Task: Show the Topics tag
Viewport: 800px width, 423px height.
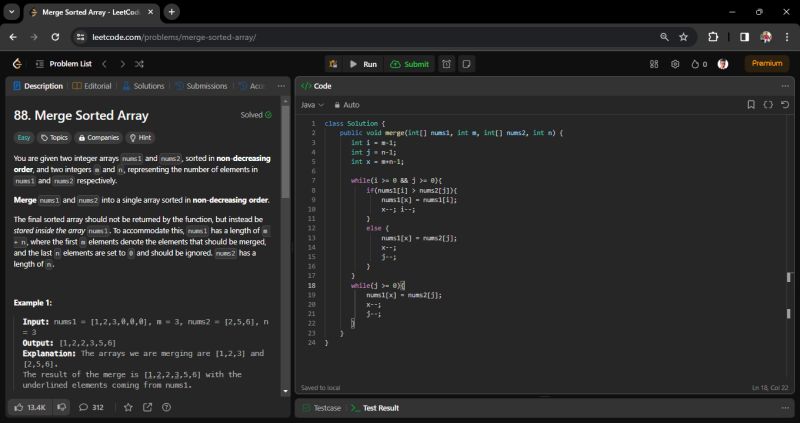Action: [54, 138]
